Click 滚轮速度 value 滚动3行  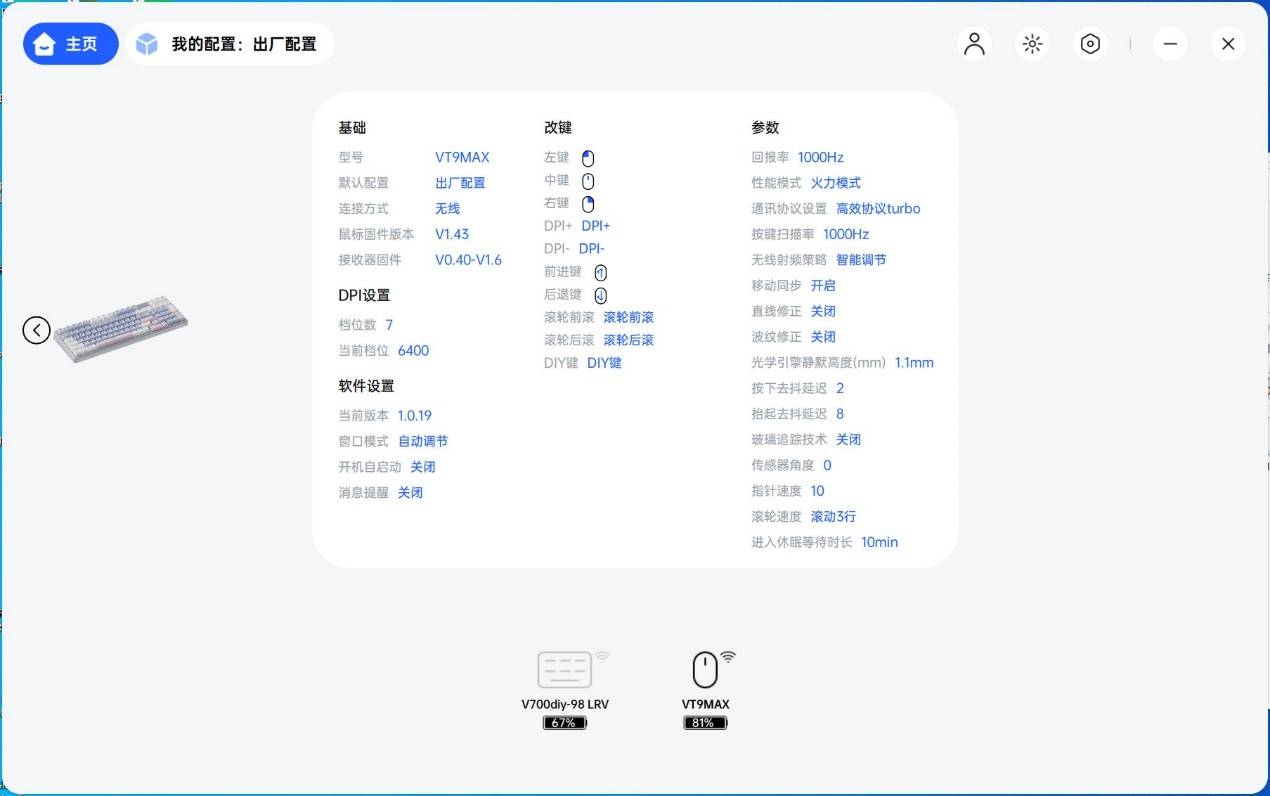pyautogui.click(x=833, y=517)
